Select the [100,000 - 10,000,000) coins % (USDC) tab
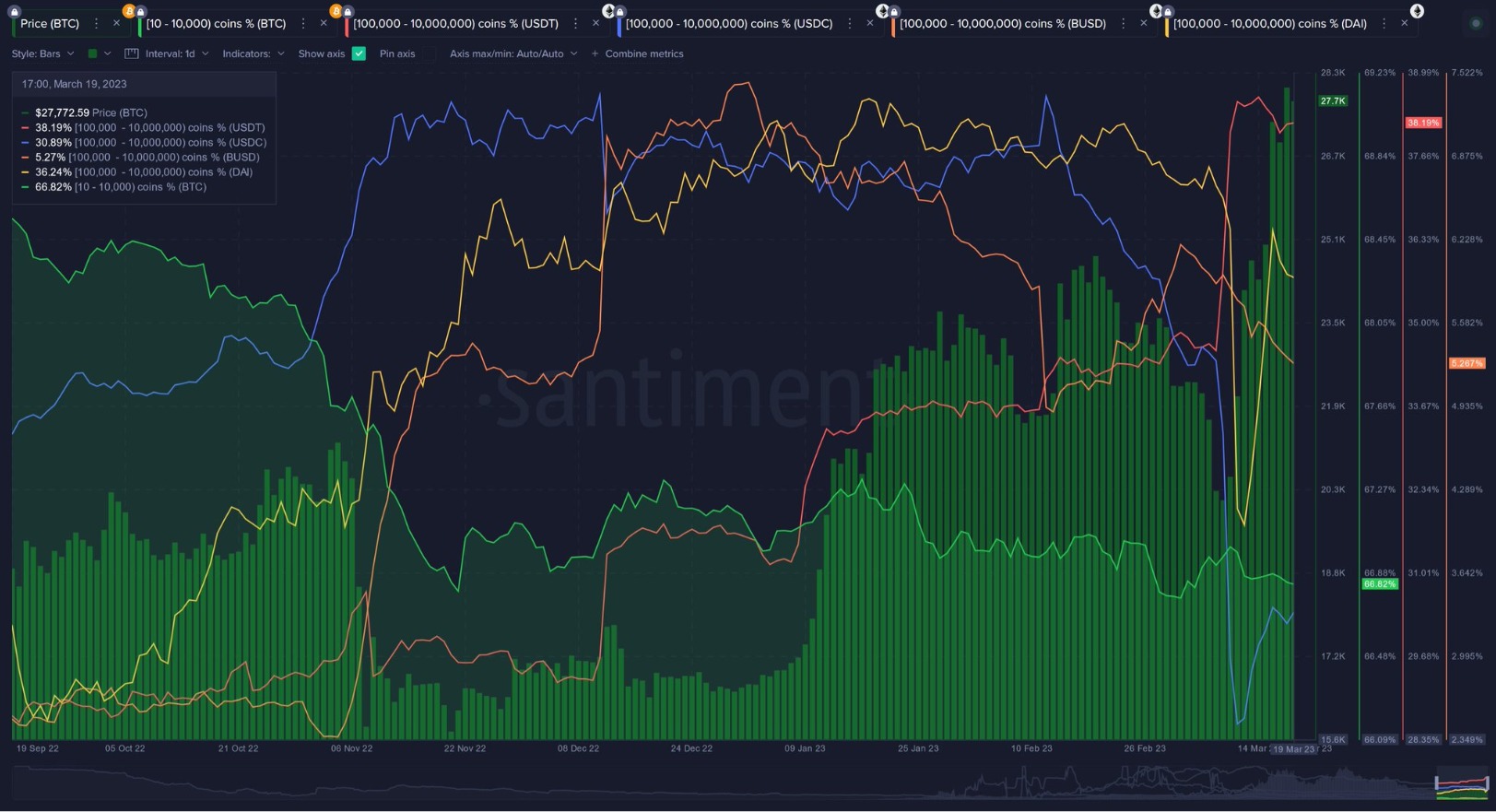 point(728,24)
